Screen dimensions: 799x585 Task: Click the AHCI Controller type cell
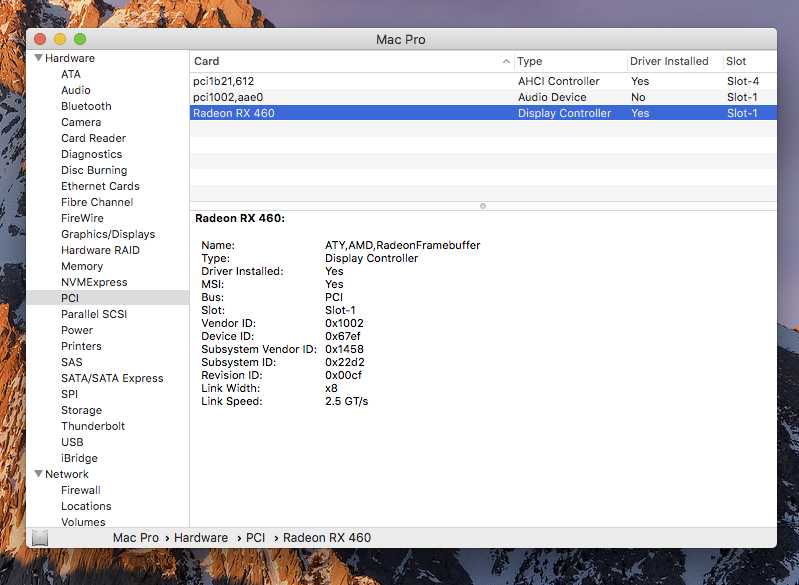coord(558,81)
